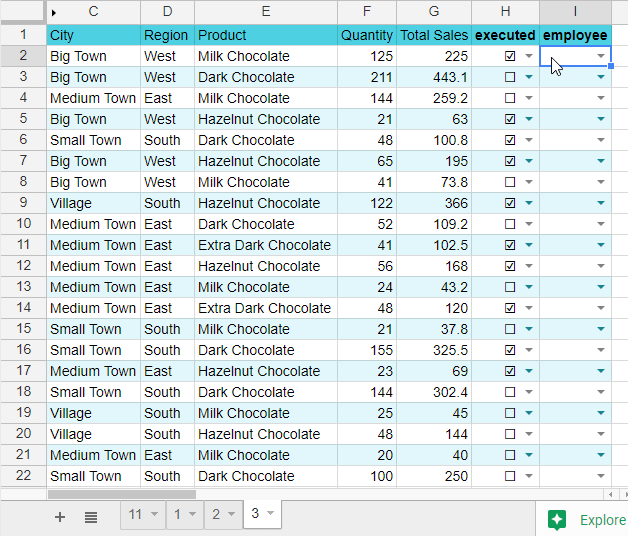Click the select-all corner box above row 1
The image size is (628, 536).
tap(22, 12)
